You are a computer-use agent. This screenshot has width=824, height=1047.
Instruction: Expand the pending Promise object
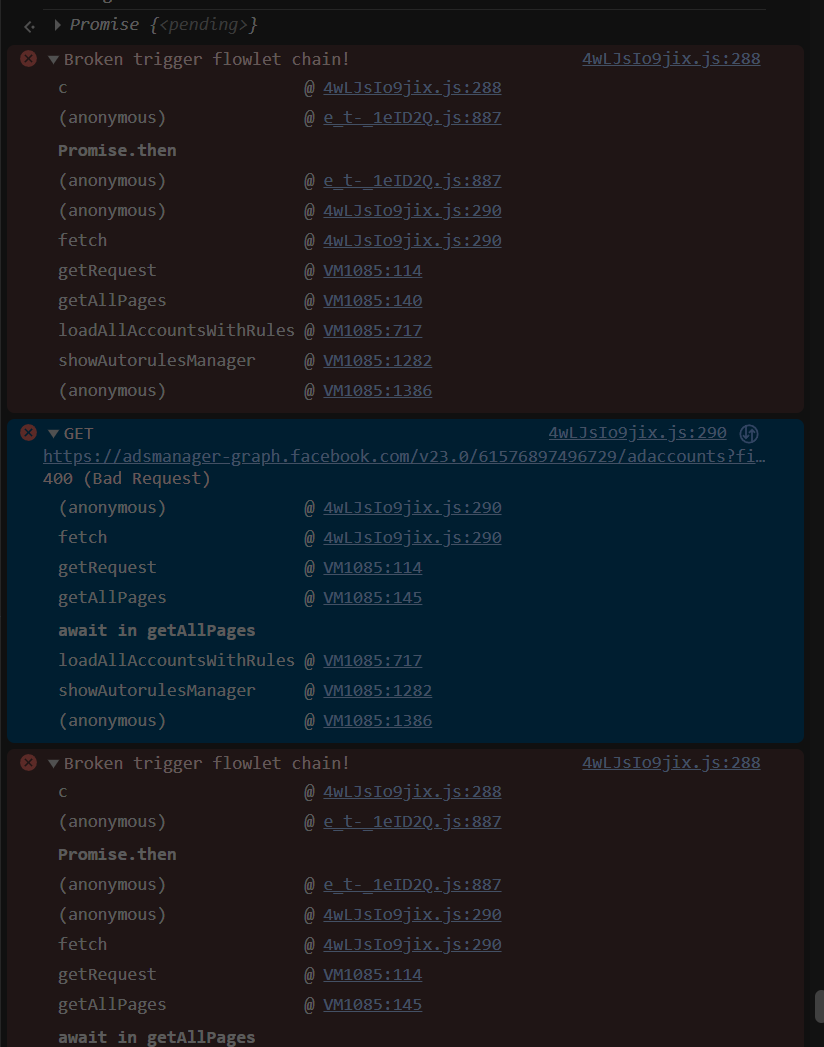click(58, 24)
